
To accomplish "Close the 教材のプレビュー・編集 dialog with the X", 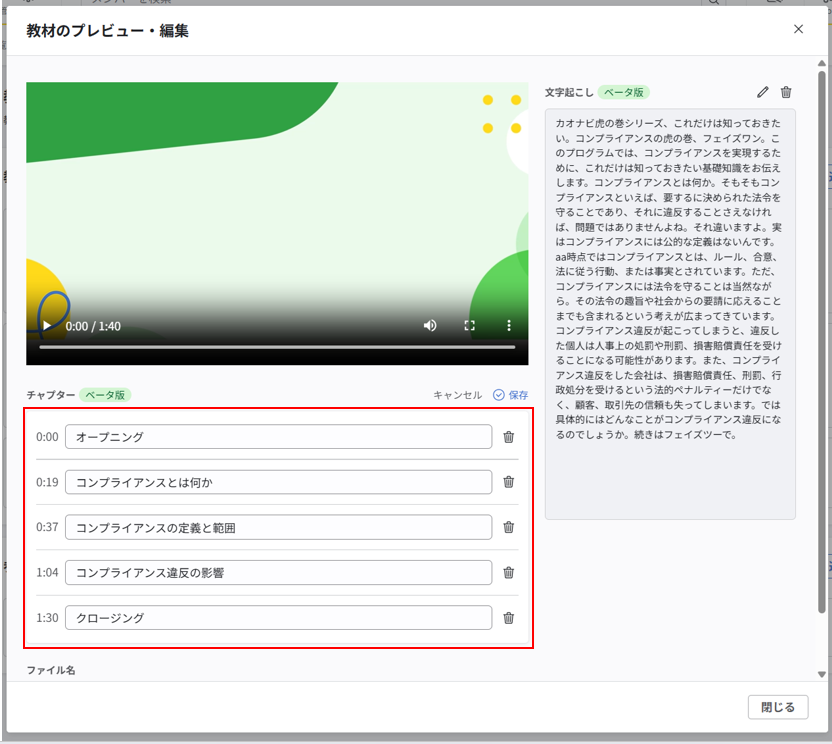I will pos(798,29).
